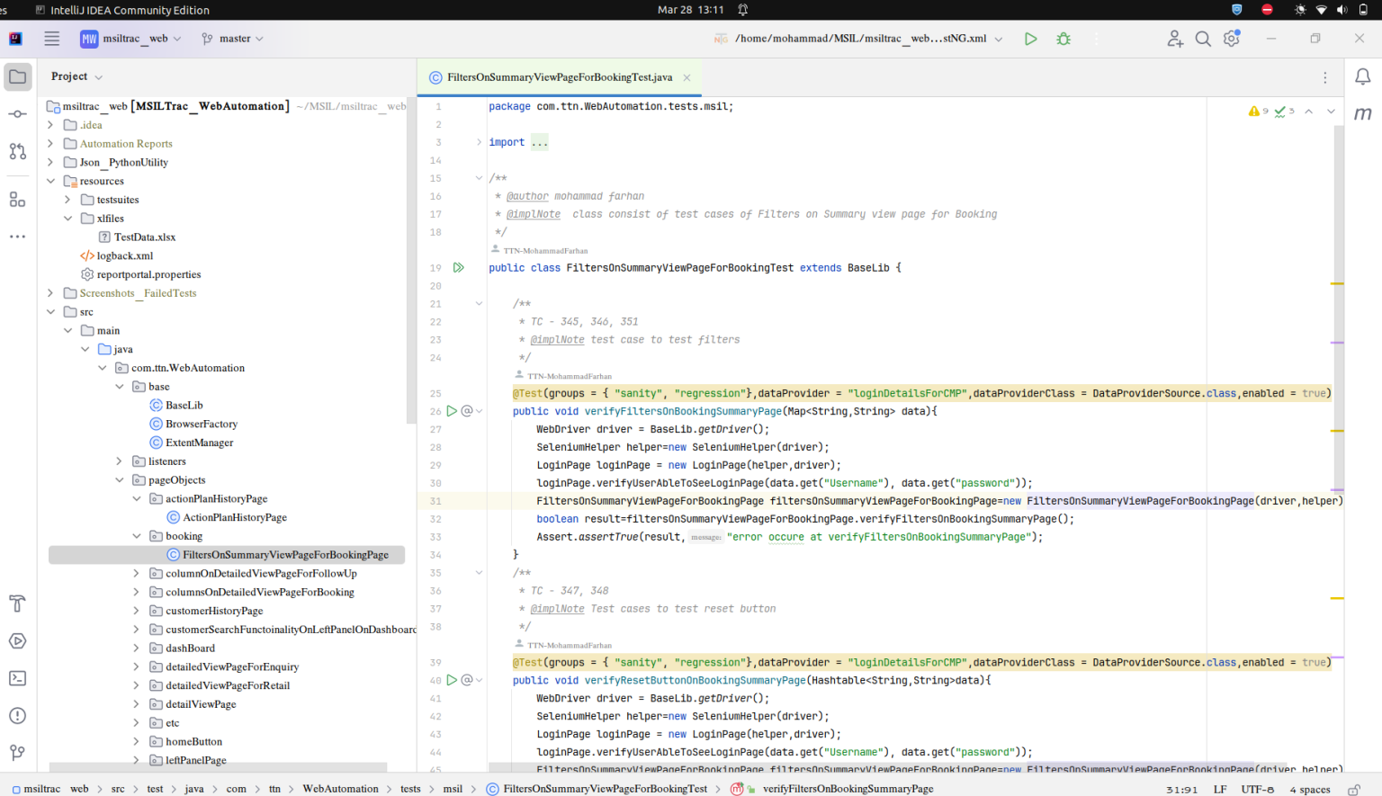Start debugging with the bug icon

click(1063, 38)
